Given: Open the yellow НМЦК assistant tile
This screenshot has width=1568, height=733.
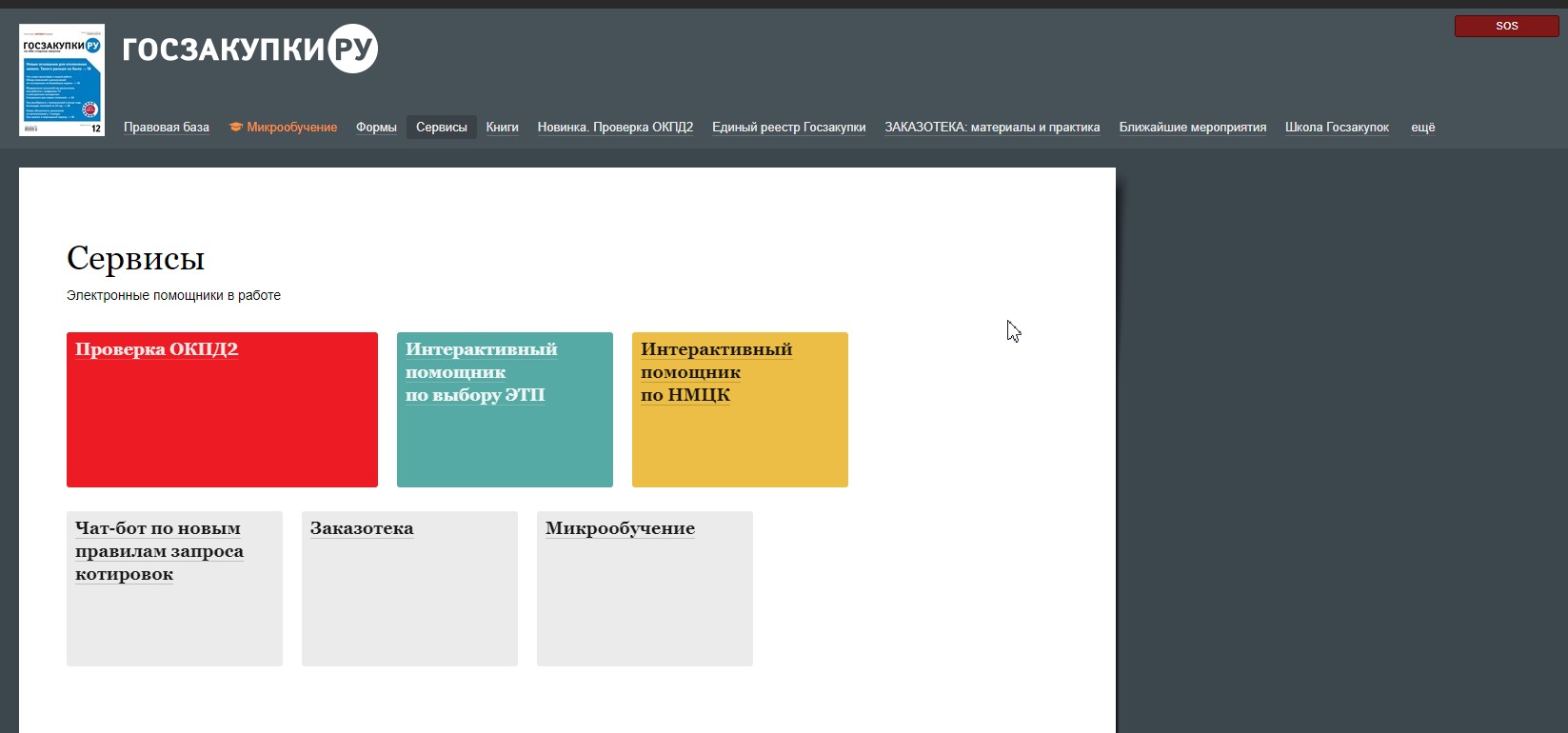Looking at the screenshot, I should coord(740,409).
